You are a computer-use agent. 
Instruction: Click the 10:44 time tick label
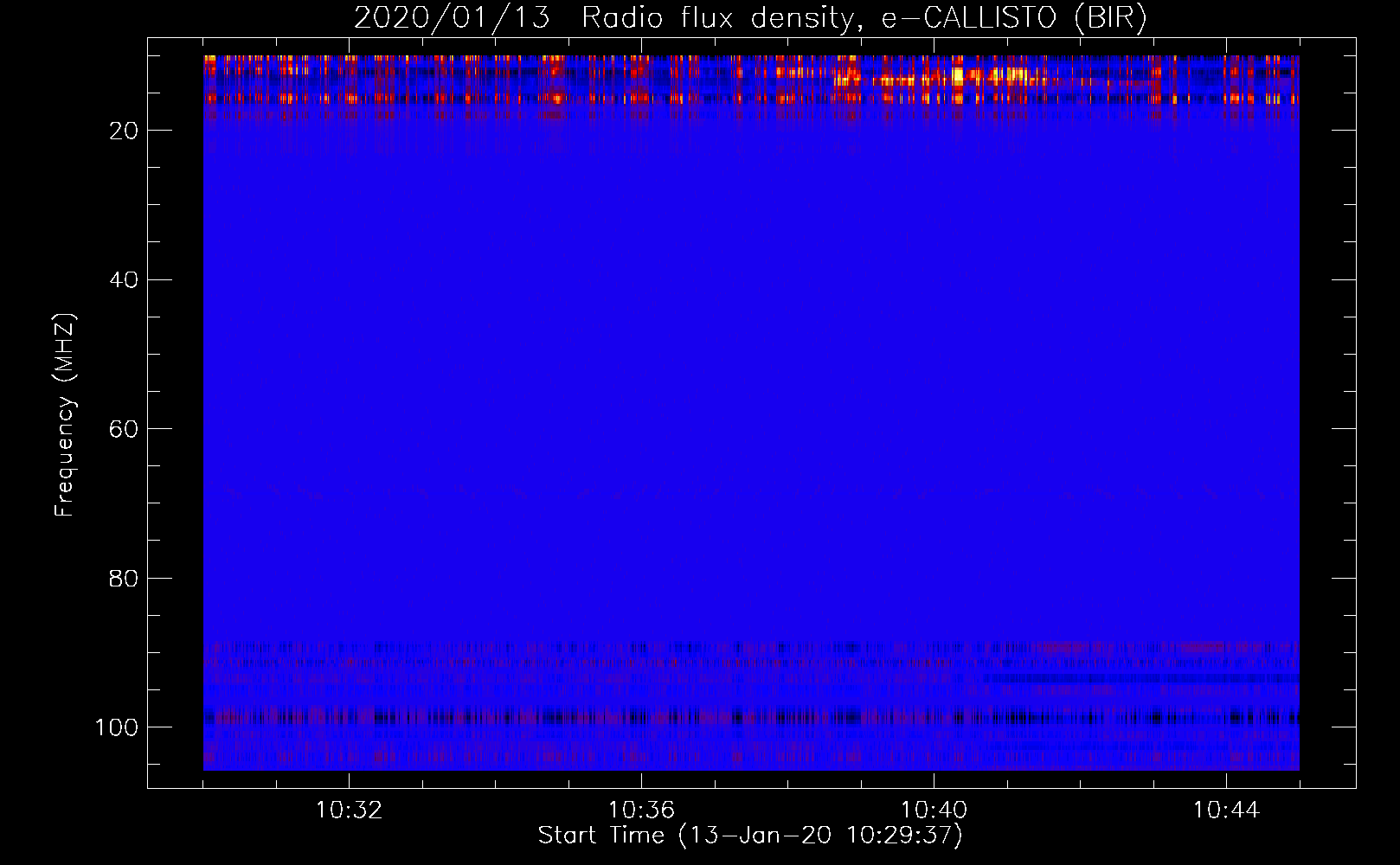(1226, 811)
